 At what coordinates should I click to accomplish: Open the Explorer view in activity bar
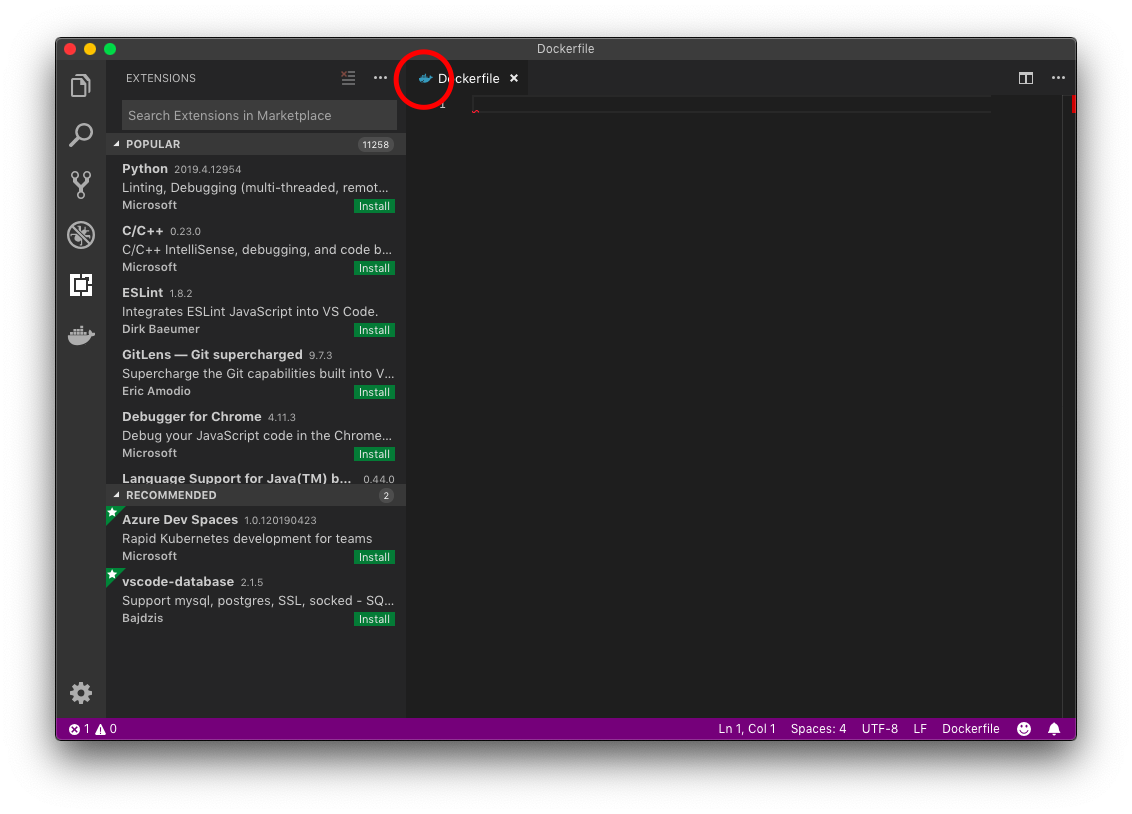coord(81,86)
